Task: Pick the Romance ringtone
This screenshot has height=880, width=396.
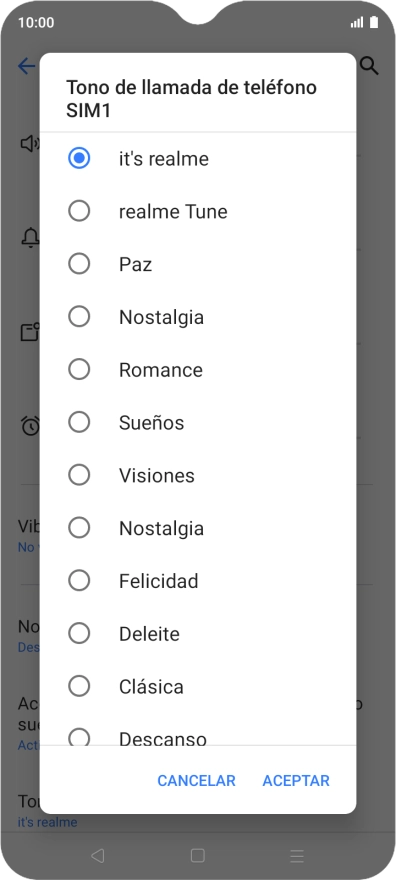Action: click(197, 369)
